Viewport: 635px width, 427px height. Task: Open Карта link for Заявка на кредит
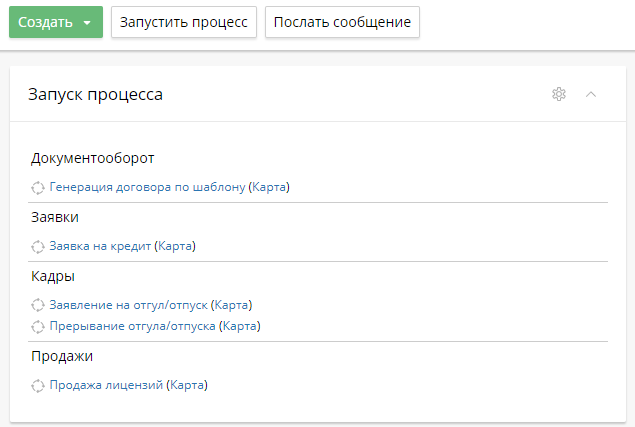tap(176, 246)
